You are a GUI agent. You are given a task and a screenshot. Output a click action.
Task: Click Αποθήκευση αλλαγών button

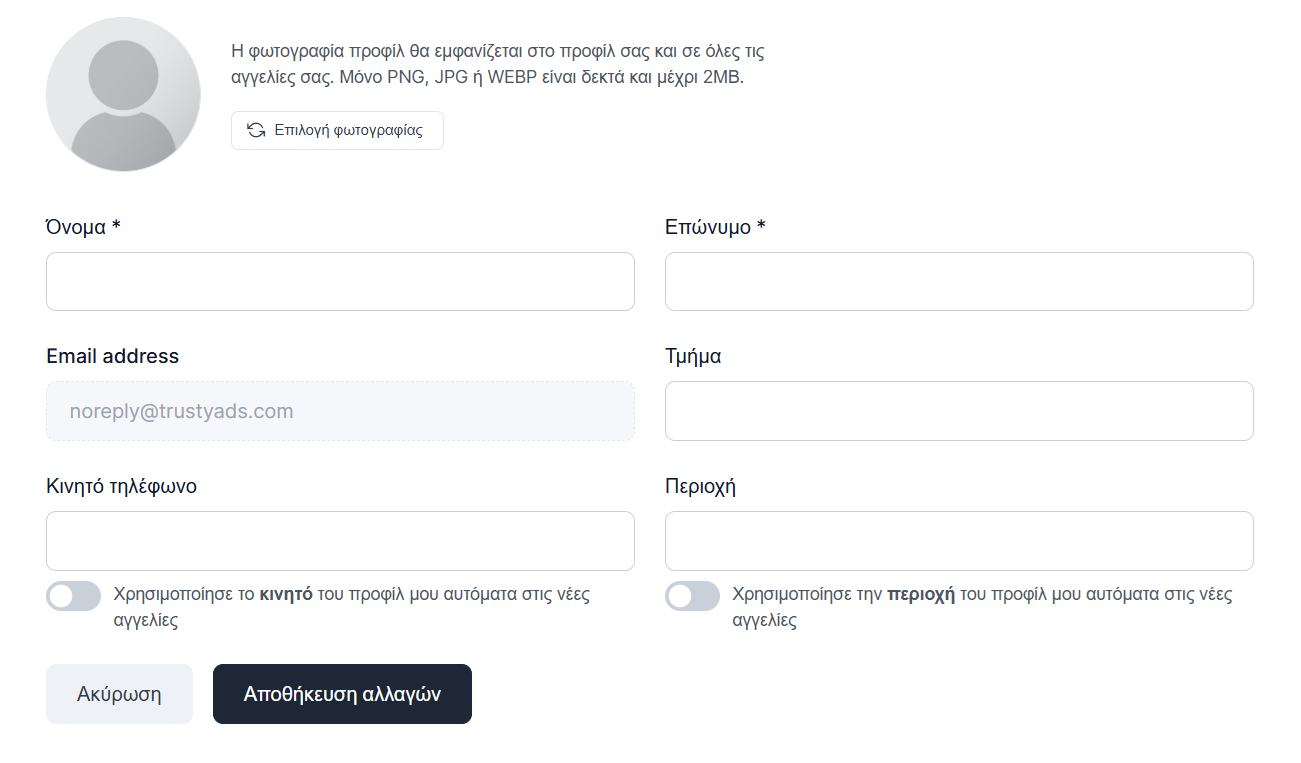[x=342, y=694]
